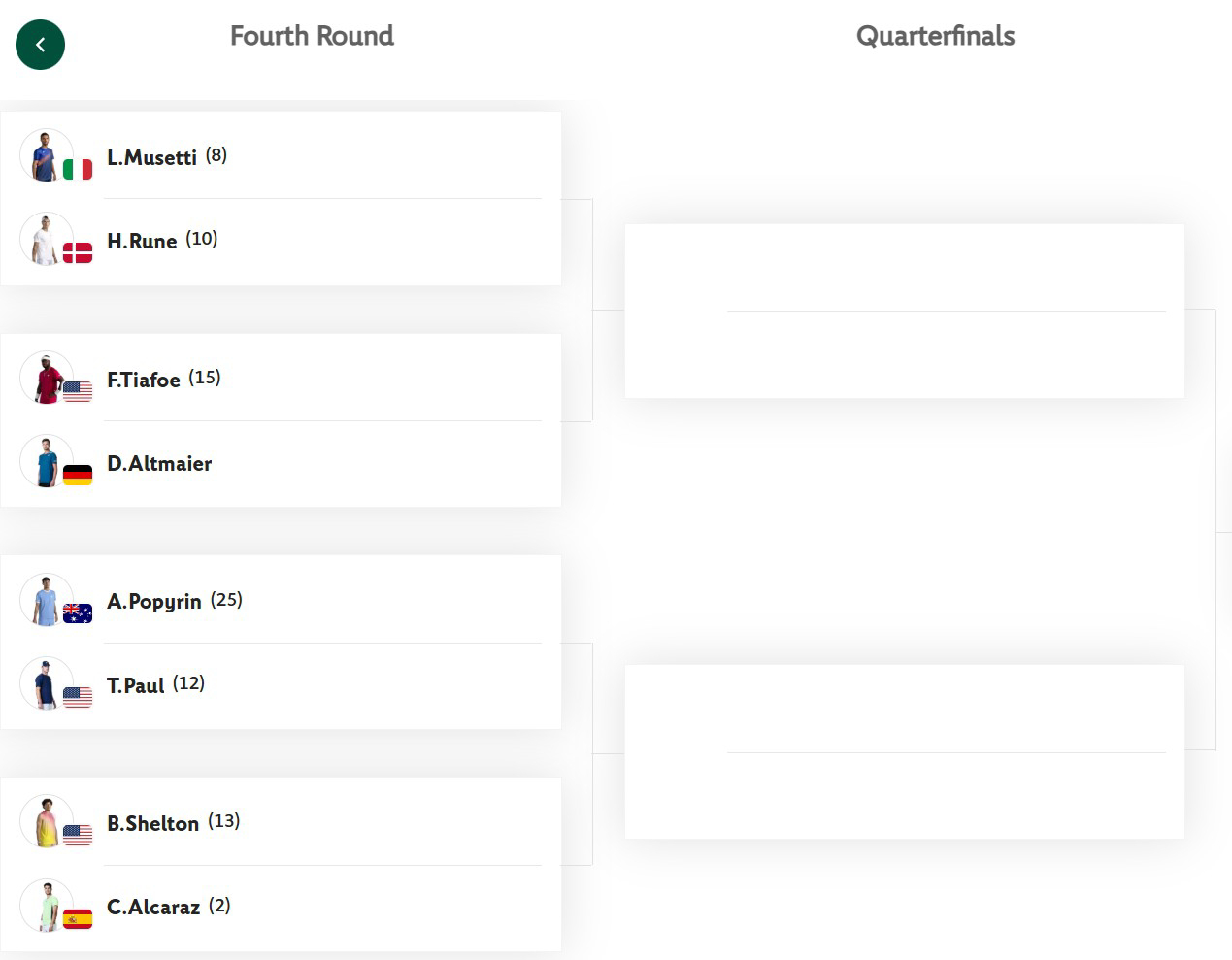Open A.Popyrin's player photo
1232x960 pixels.
coord(46,600)
